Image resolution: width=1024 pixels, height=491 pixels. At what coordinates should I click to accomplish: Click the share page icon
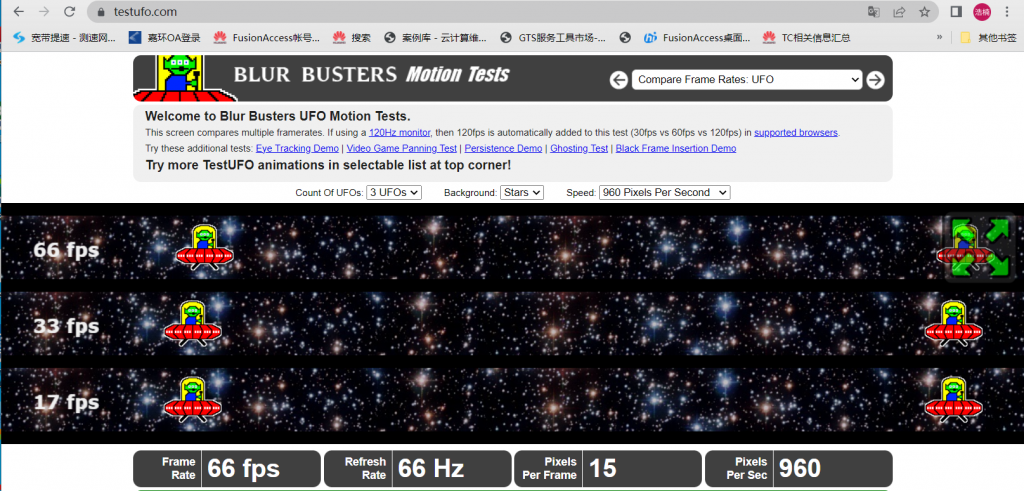click(899, 12)
